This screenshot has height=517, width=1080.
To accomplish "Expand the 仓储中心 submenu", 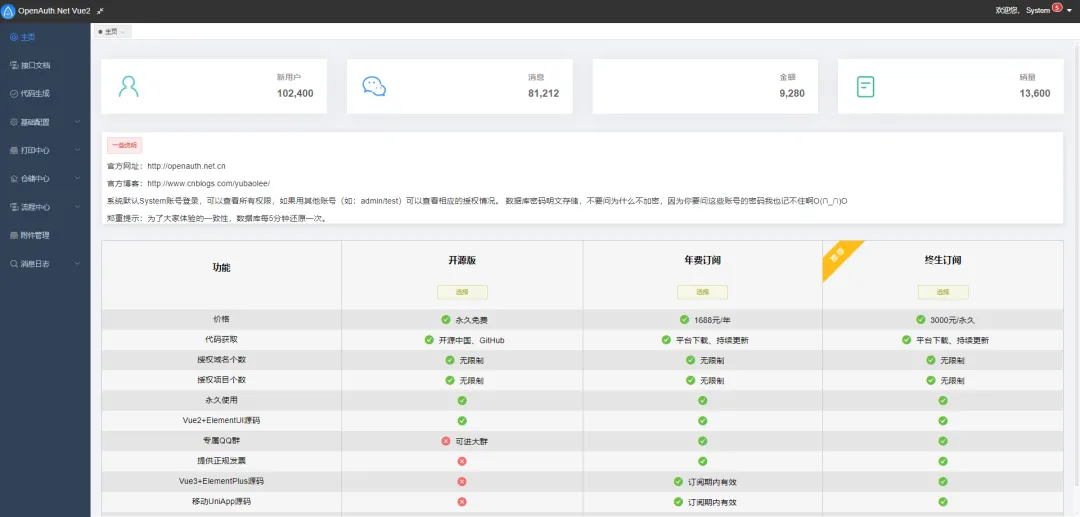I will 45,178.
